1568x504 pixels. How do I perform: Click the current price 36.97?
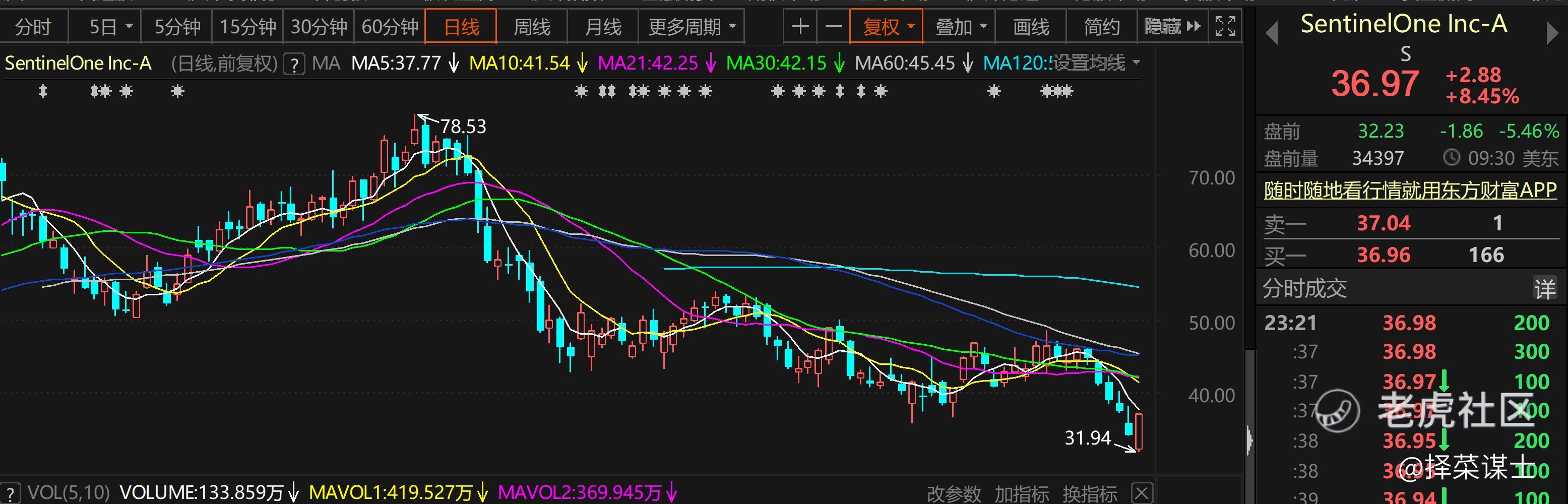1375,83
